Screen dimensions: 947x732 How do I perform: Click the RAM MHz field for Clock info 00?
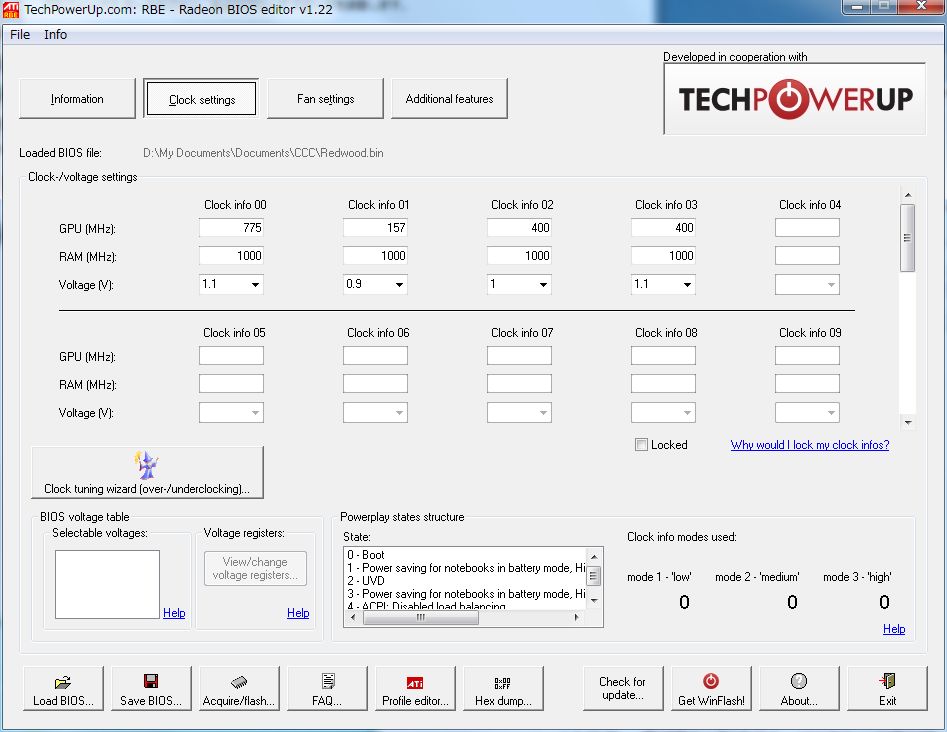click(231, 255)
